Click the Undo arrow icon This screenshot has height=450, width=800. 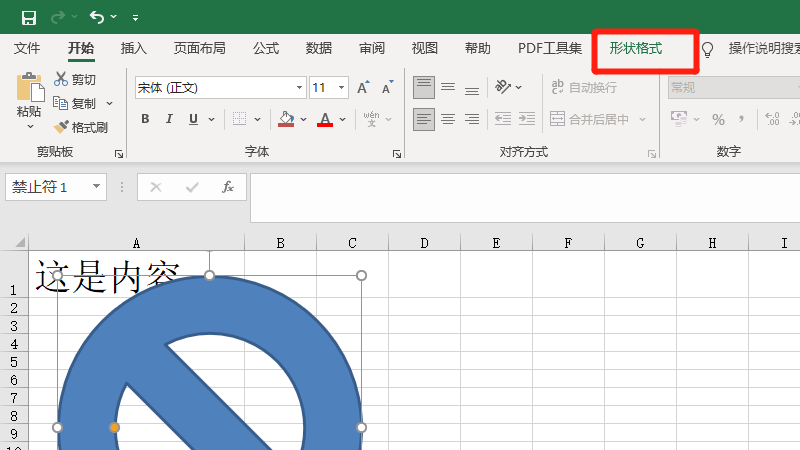click(x=97, y=17)
